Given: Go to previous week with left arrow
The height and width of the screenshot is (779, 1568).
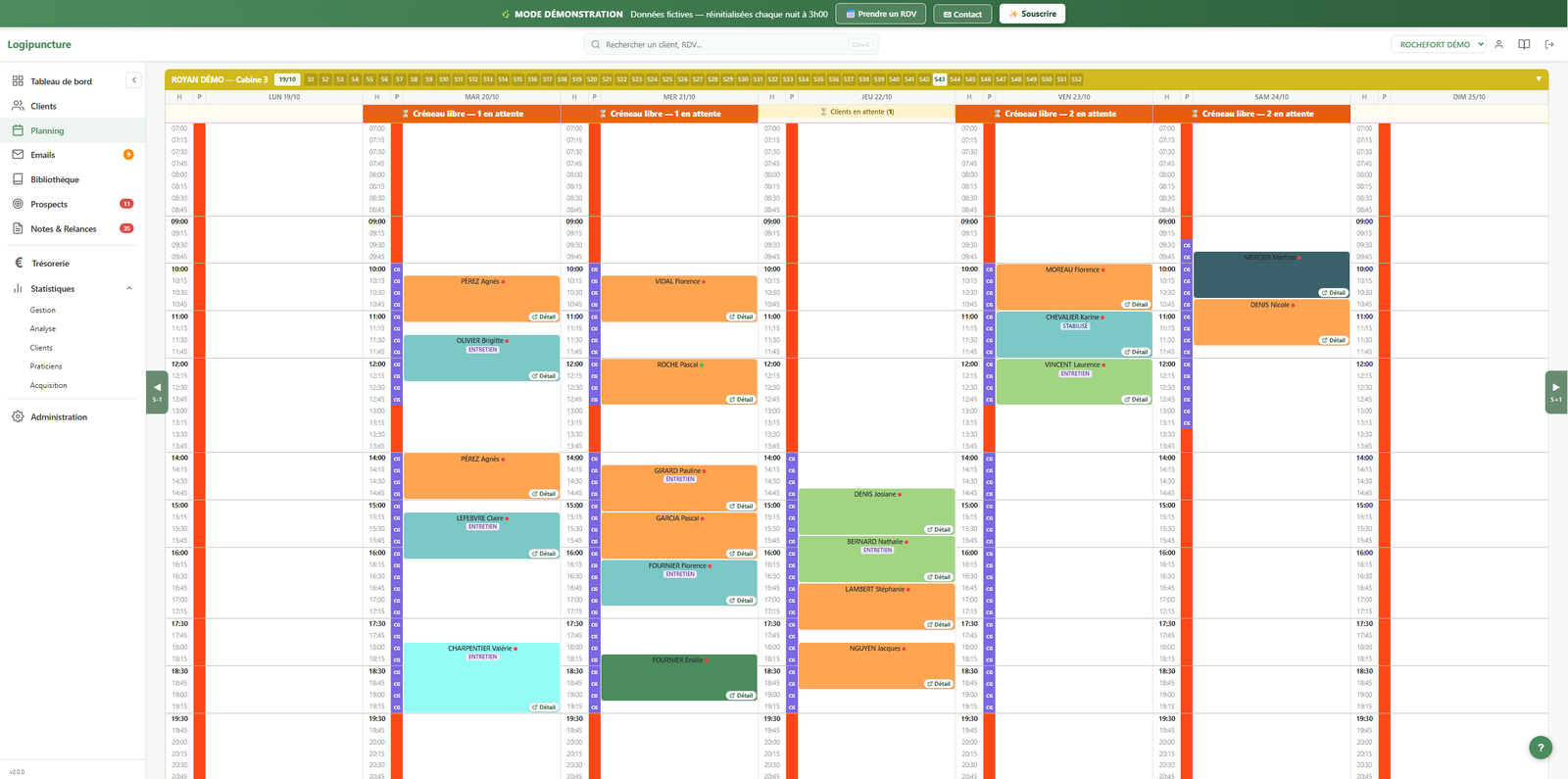Looking at the screenshot, I should click(x=157, y=392).
